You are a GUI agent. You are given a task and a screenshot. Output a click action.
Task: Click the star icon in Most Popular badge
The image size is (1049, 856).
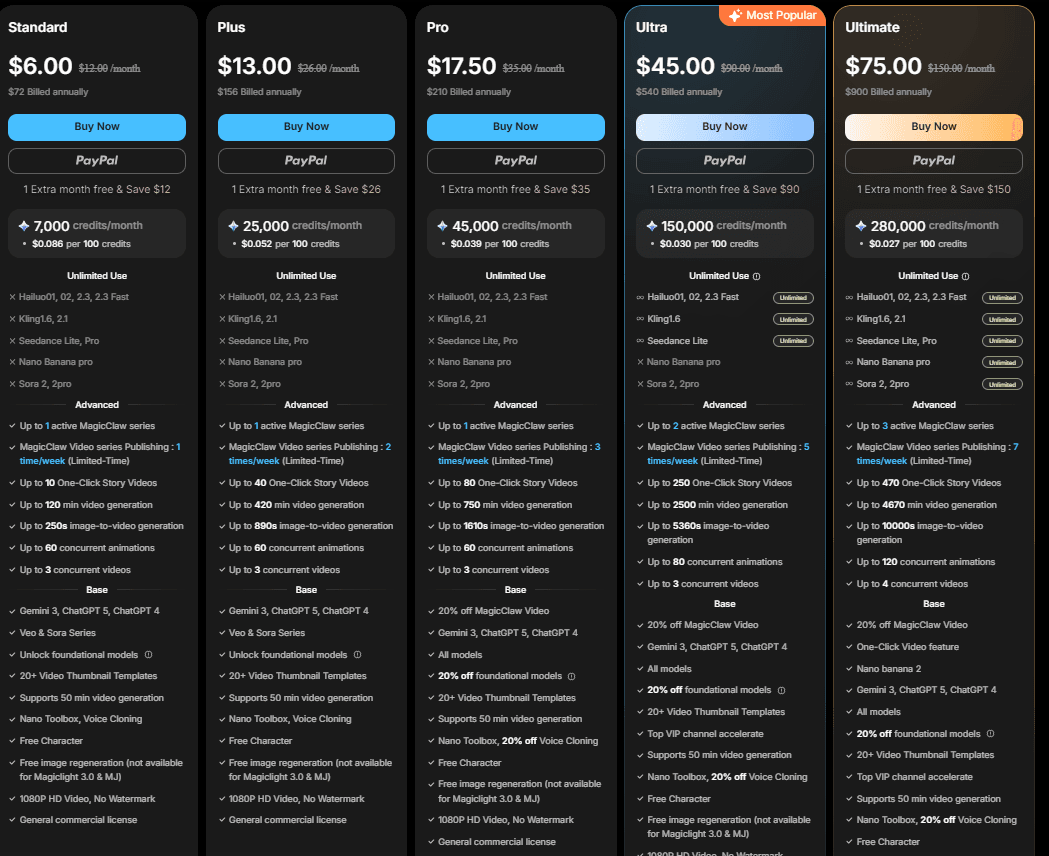click(x=735, y=15)
